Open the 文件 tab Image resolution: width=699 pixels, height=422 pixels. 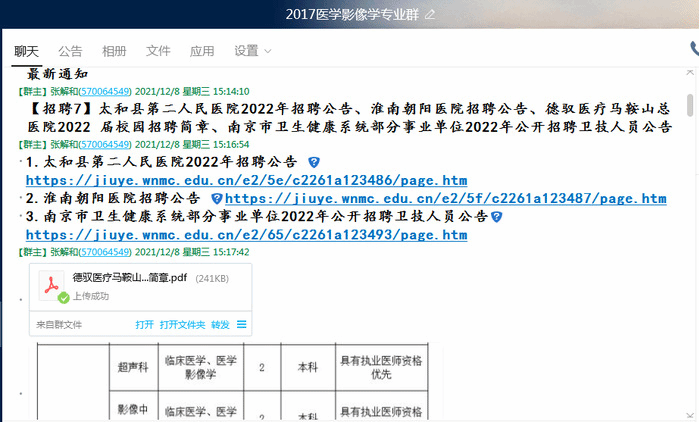click(158, 51)
